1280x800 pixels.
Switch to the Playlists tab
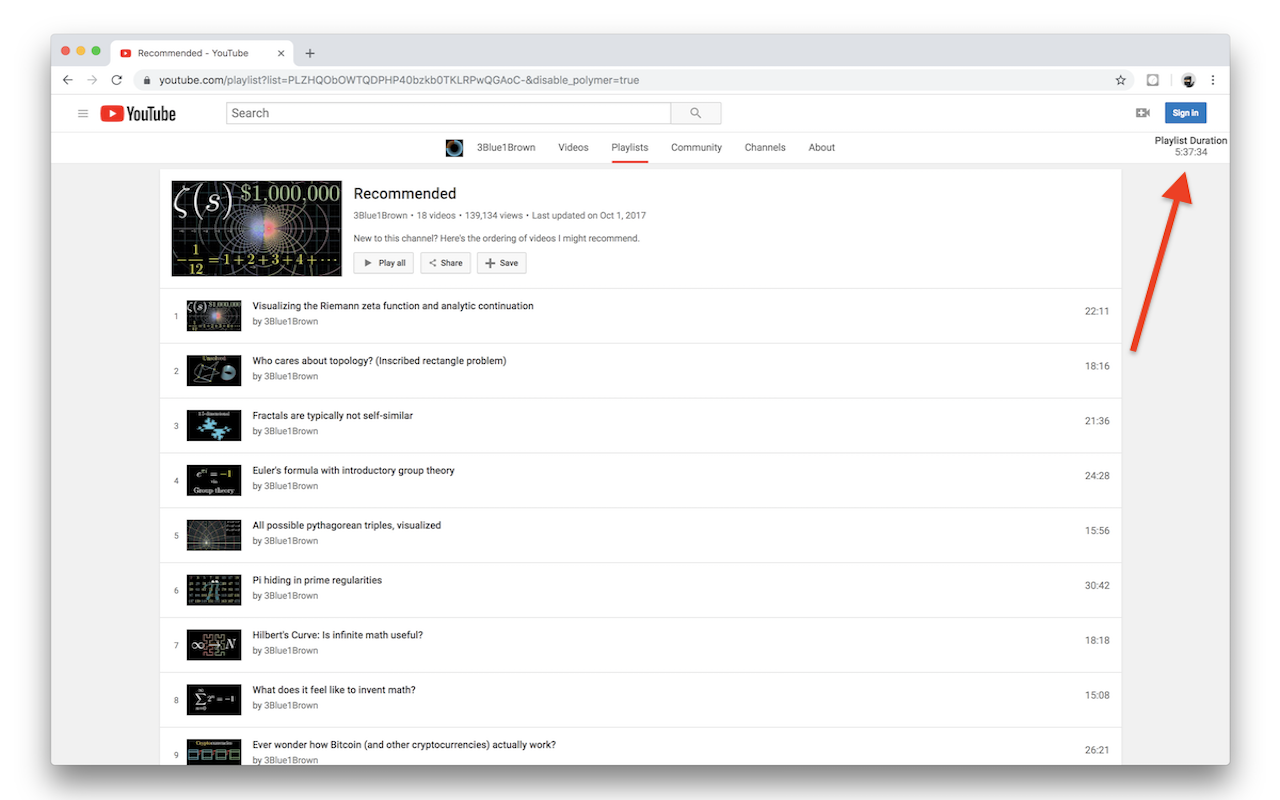pyautogui.click(x=630, y=148)
